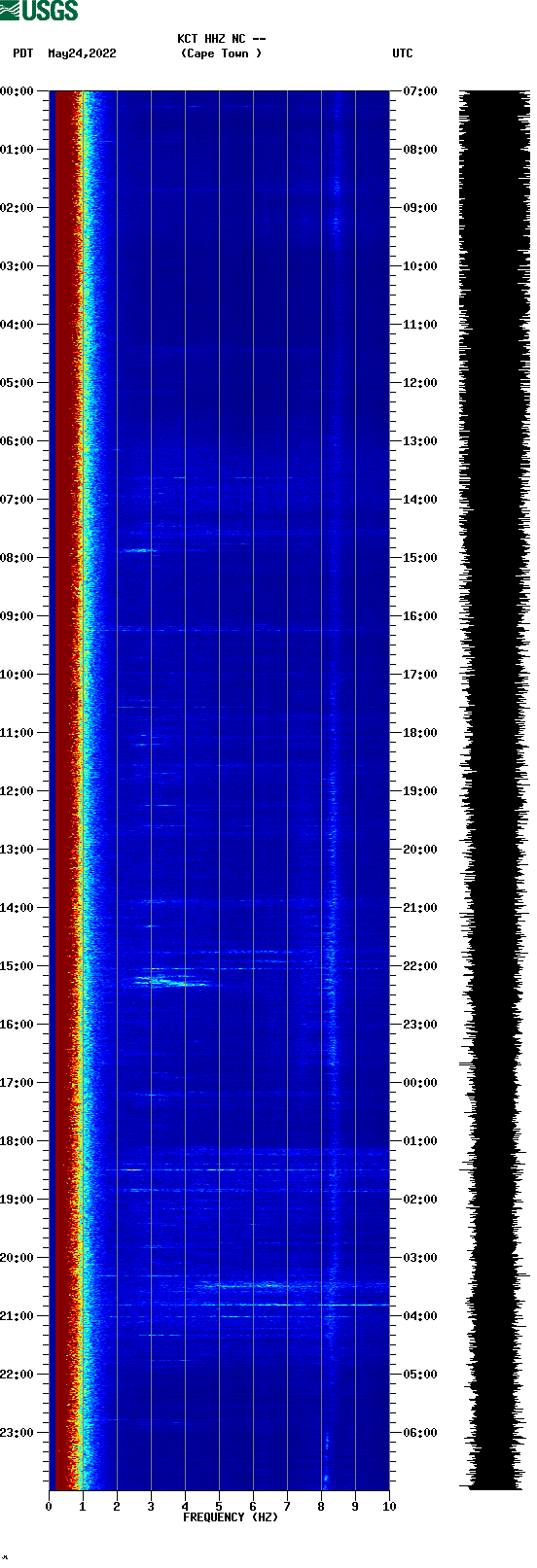Click the 14:00 PDT time label

click(x=18, y=908)
